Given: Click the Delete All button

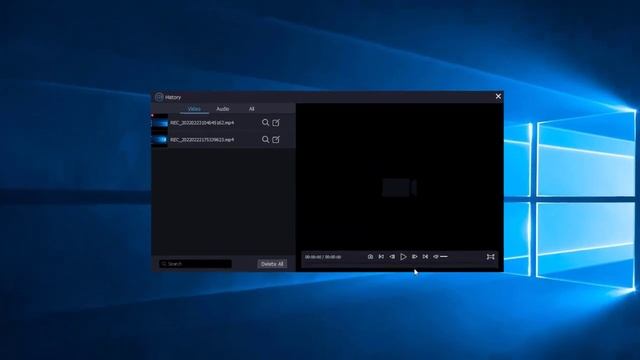Looking at the screenshot, I should pyautogui.click(x=272, y=264).
